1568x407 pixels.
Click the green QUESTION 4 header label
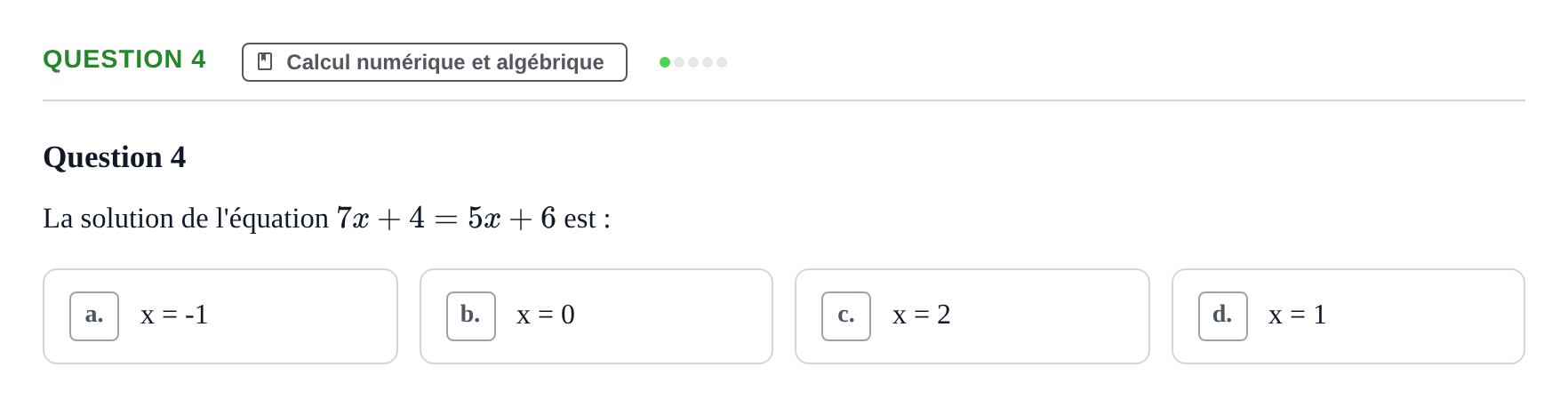tap(124, 60)
